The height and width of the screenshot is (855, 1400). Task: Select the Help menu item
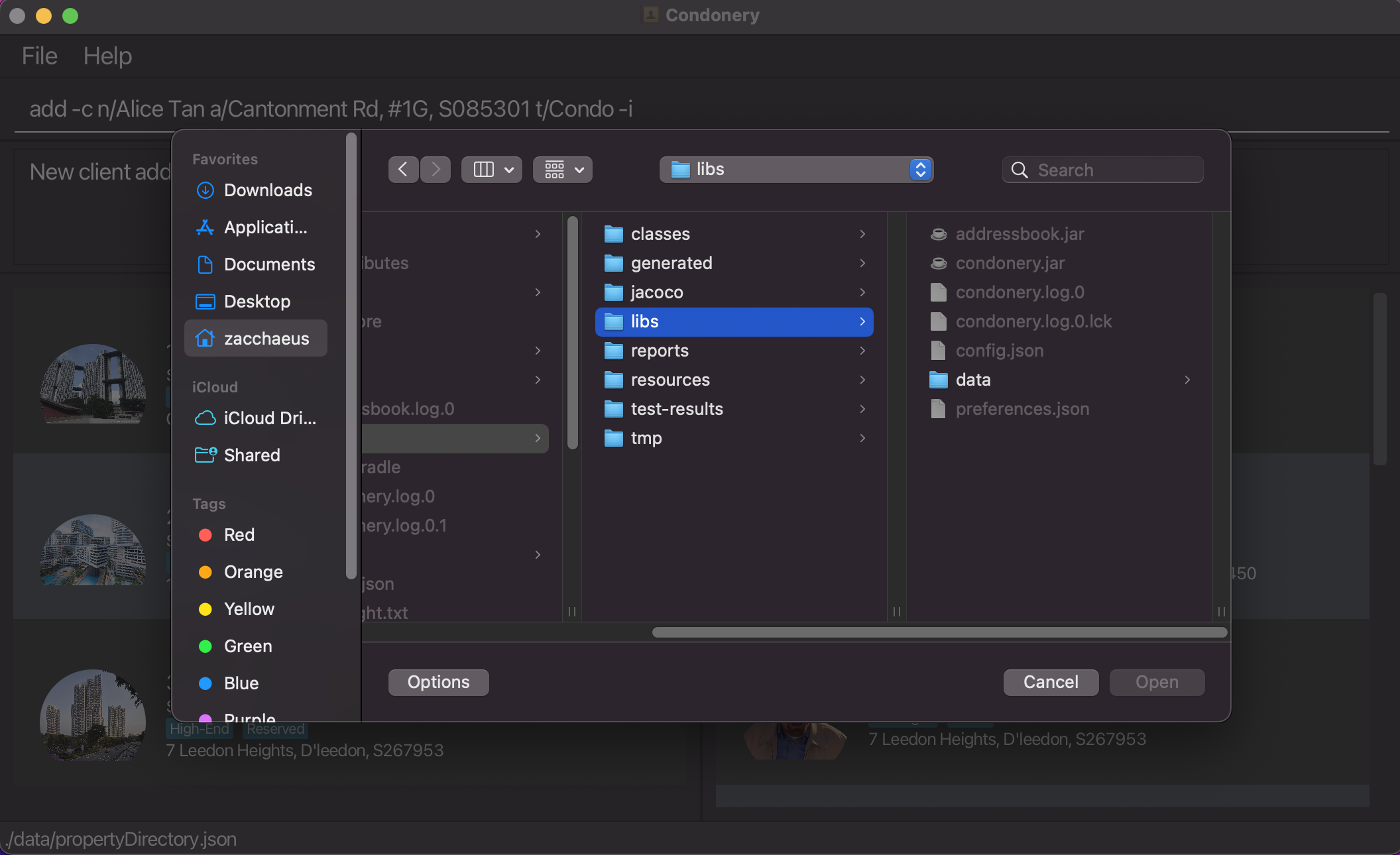click(x=108, y=55)
